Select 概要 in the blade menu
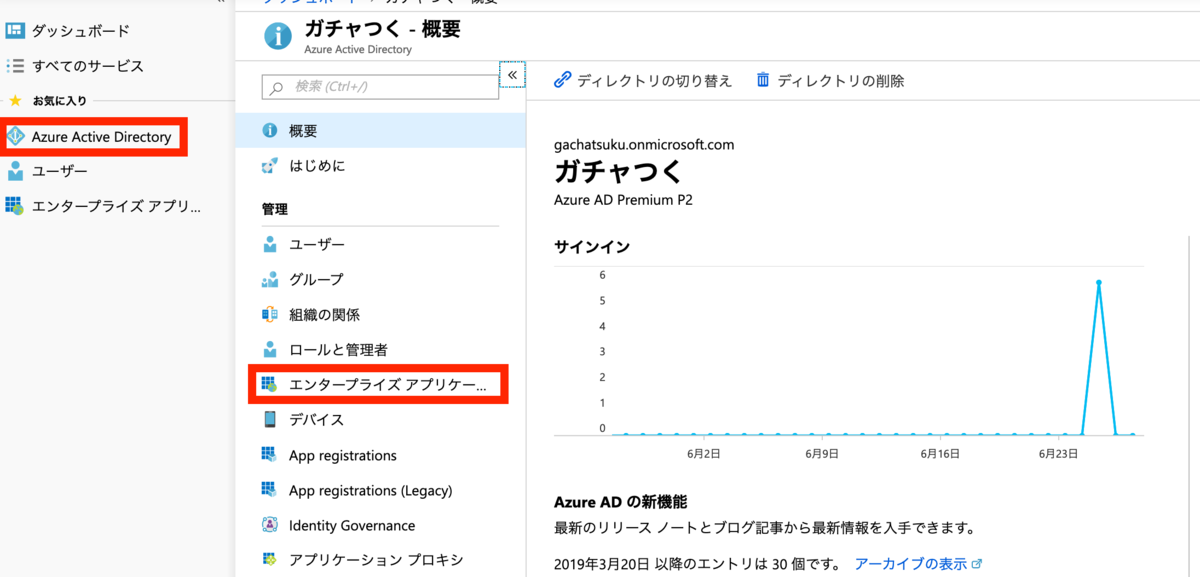Image resolution: width=1200 pixels, height=577 pixels. click(x=380, y=131)
